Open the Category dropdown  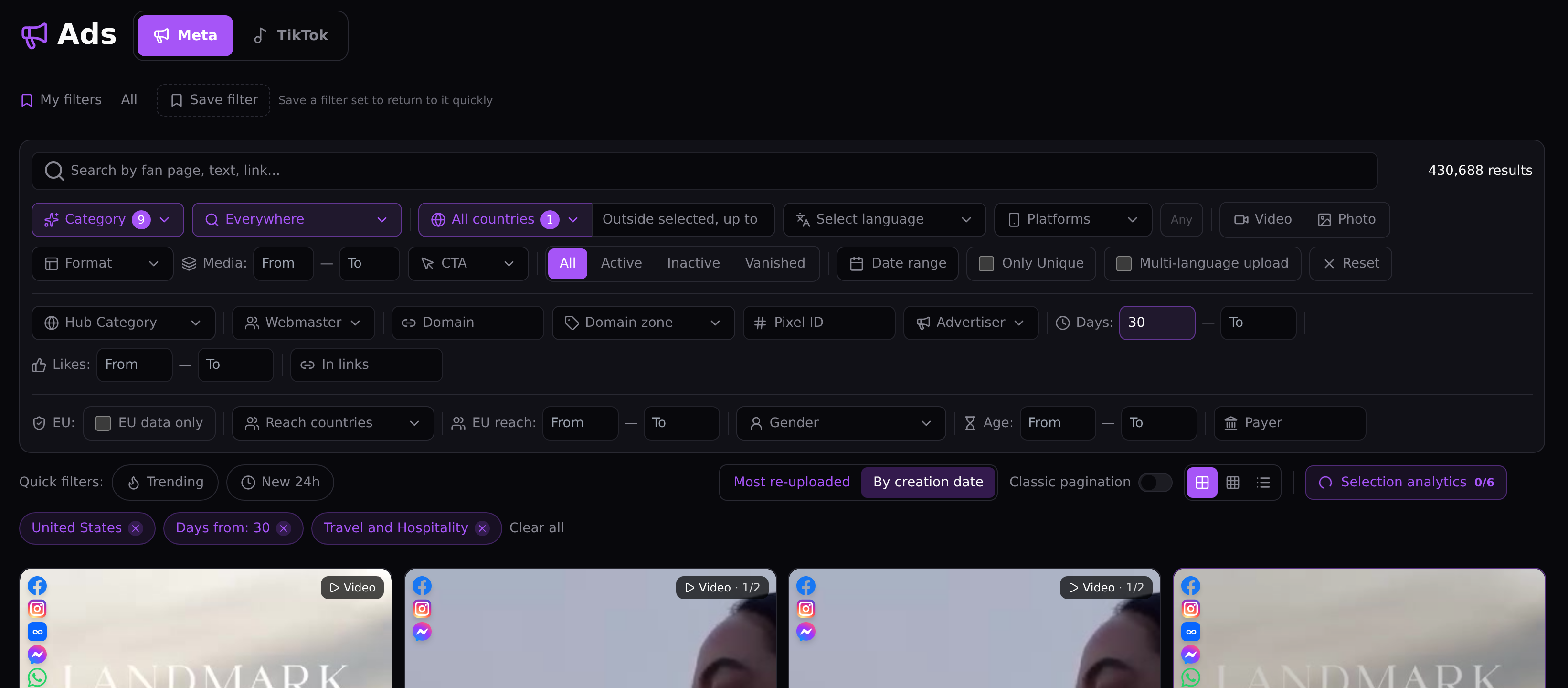pos(108,220)
